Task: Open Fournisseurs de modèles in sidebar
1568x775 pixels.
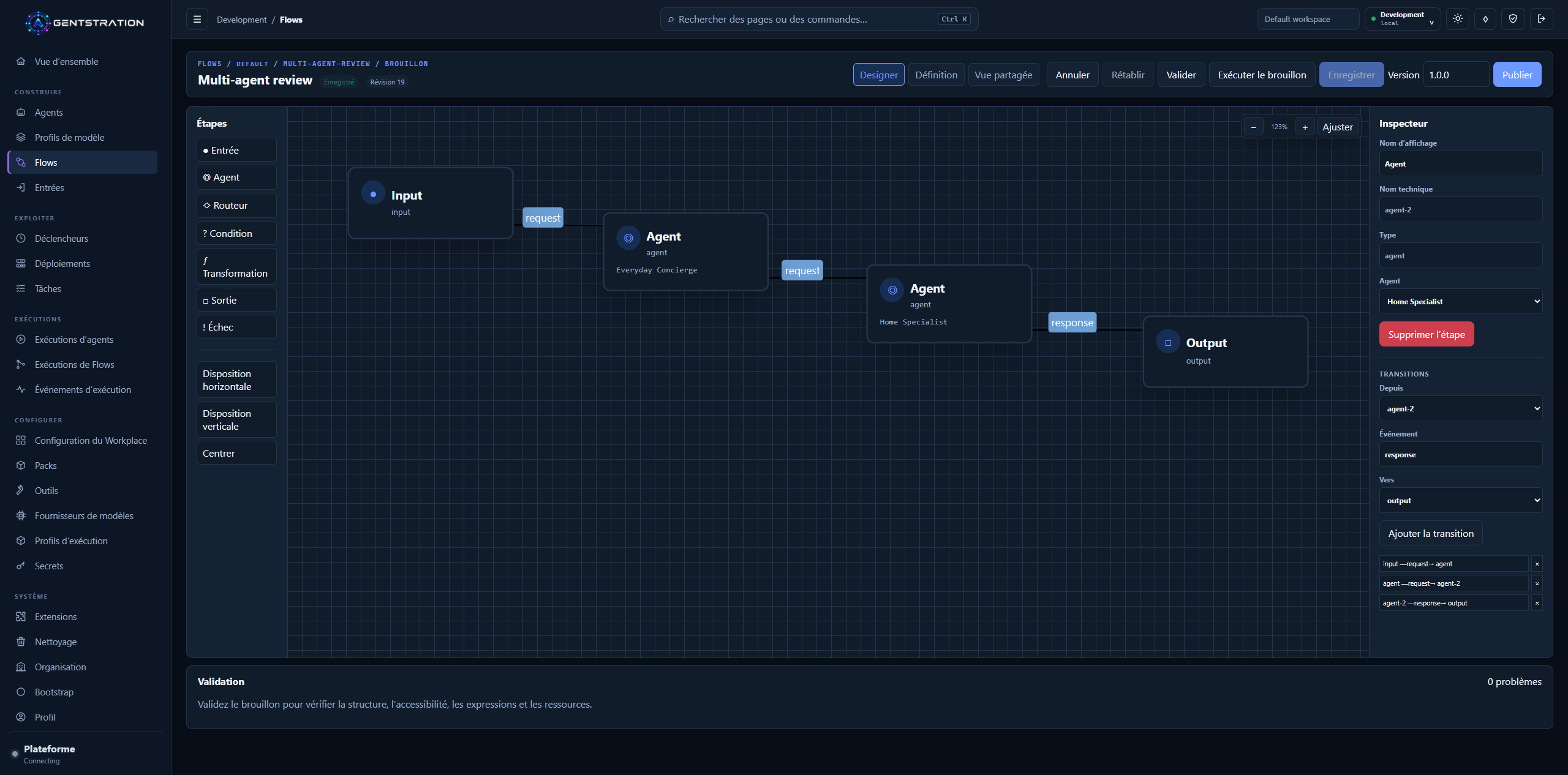Action: click(82, 515)
